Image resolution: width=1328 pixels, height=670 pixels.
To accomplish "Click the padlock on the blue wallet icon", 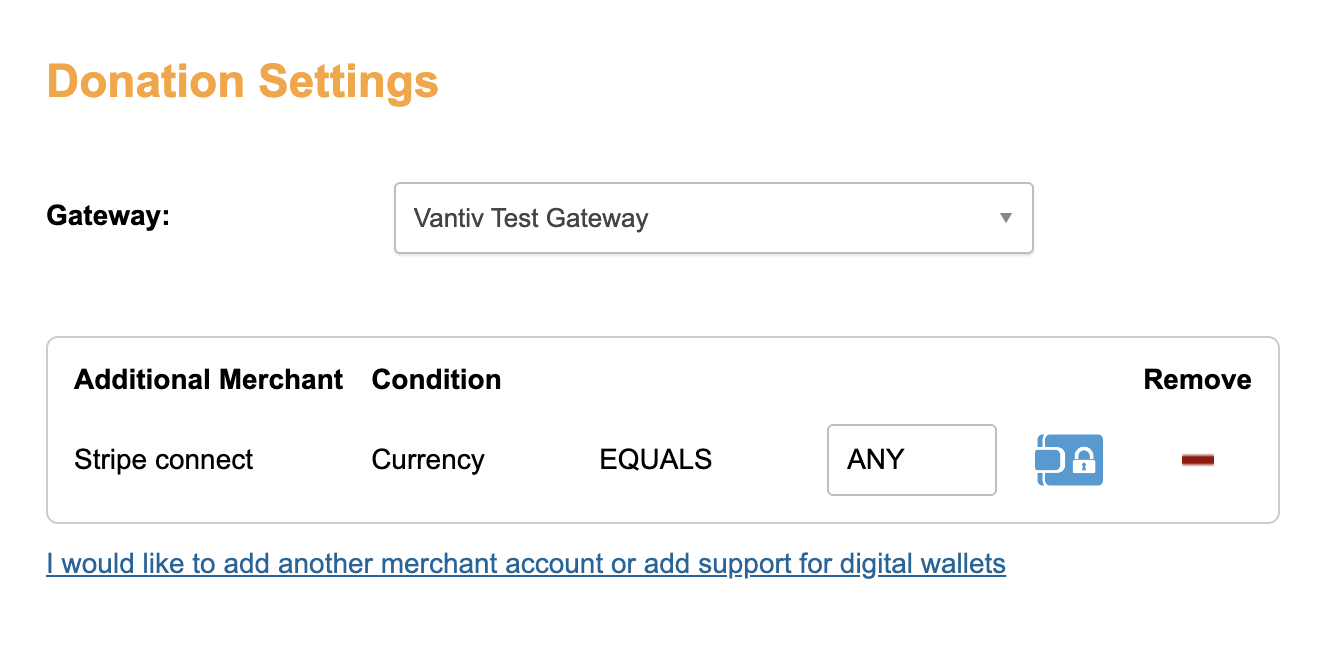I will pyautogui.click(x=1084, y=463).
